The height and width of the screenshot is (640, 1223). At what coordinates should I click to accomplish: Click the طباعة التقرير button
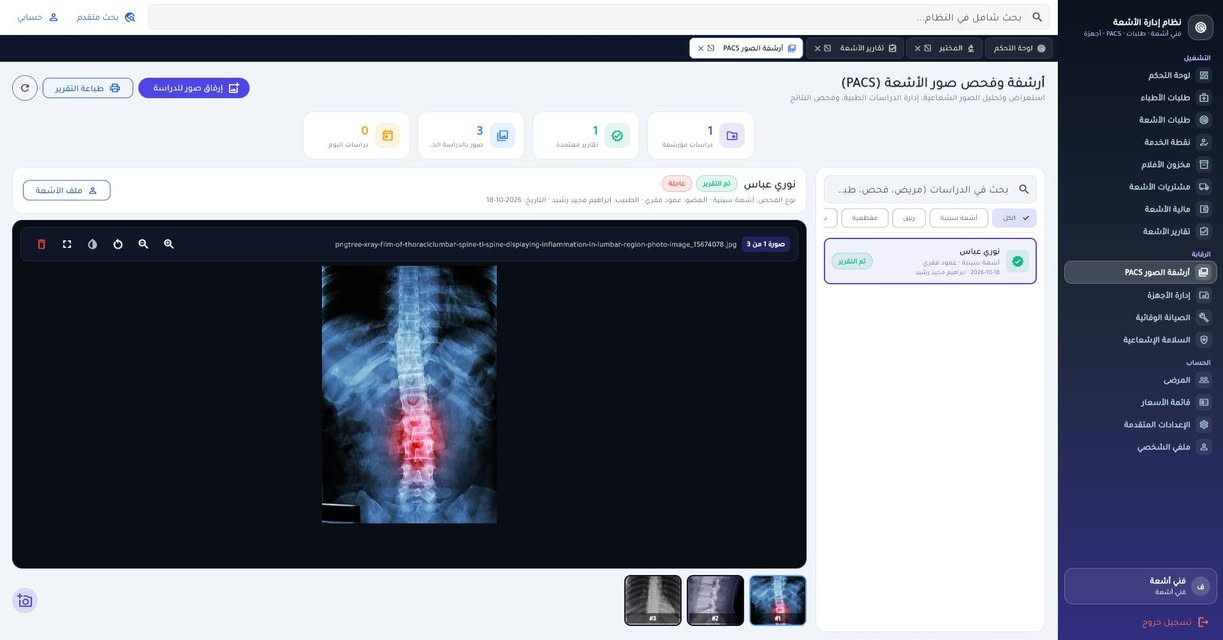pos(88,88)
